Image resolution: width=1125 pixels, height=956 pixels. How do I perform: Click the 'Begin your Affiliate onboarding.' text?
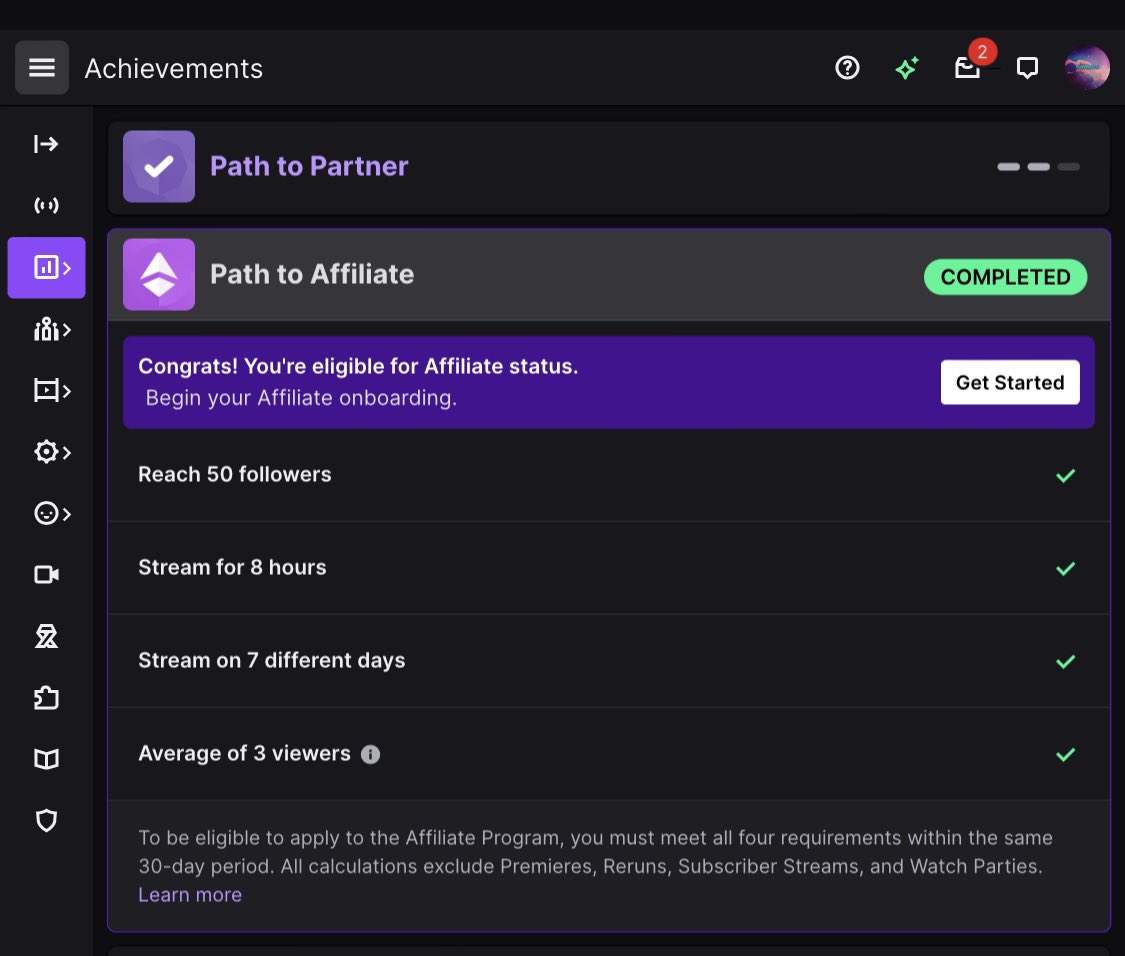click(x=301, y=398)
